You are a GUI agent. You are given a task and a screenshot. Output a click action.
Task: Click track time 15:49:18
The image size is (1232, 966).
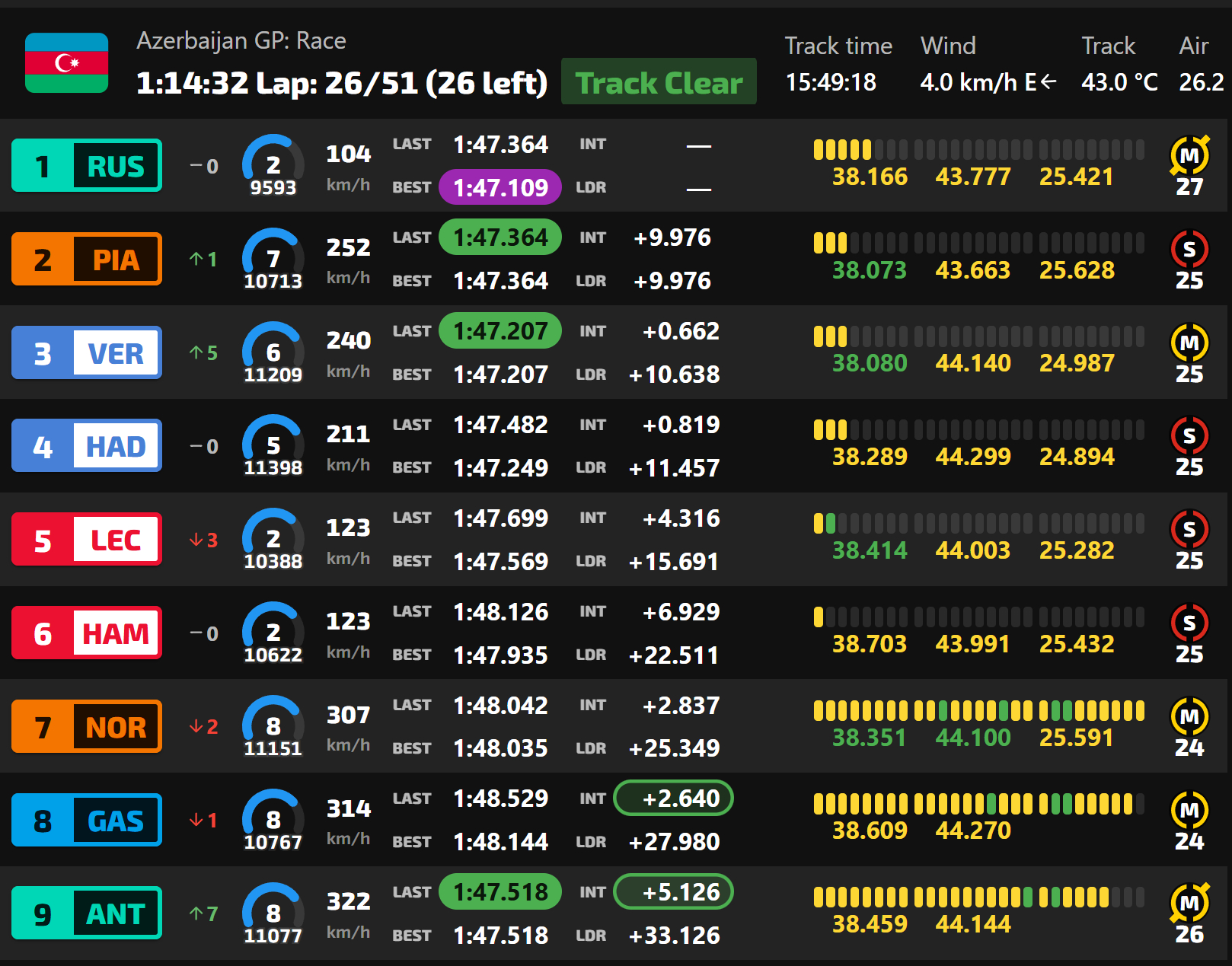[x=831, y=82]
